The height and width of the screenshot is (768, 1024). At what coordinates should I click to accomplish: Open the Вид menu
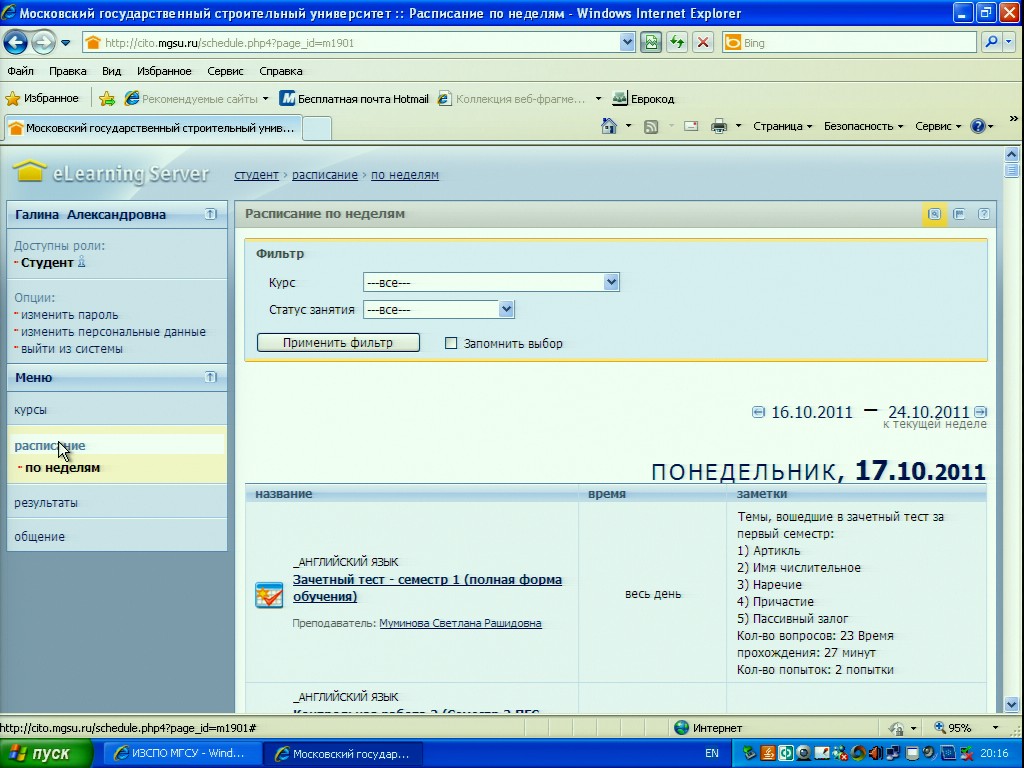click(x=112, y=71)
